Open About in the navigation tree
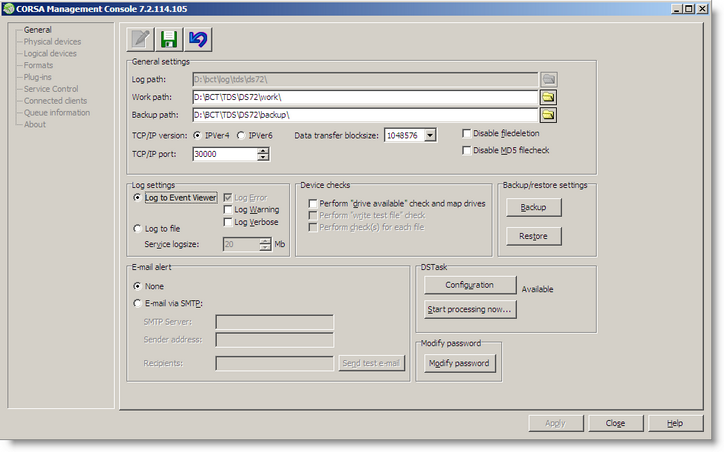 pos(35,124)
